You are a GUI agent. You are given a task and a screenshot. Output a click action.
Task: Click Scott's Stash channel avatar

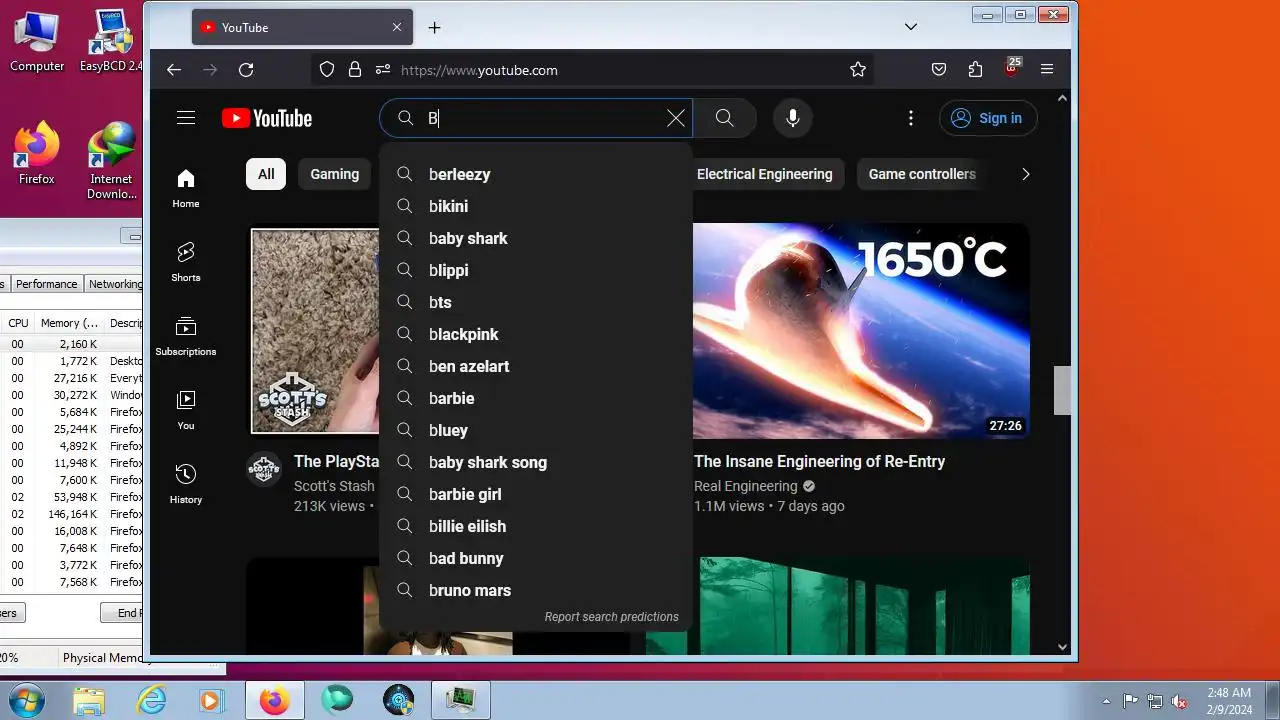[264, 468]
